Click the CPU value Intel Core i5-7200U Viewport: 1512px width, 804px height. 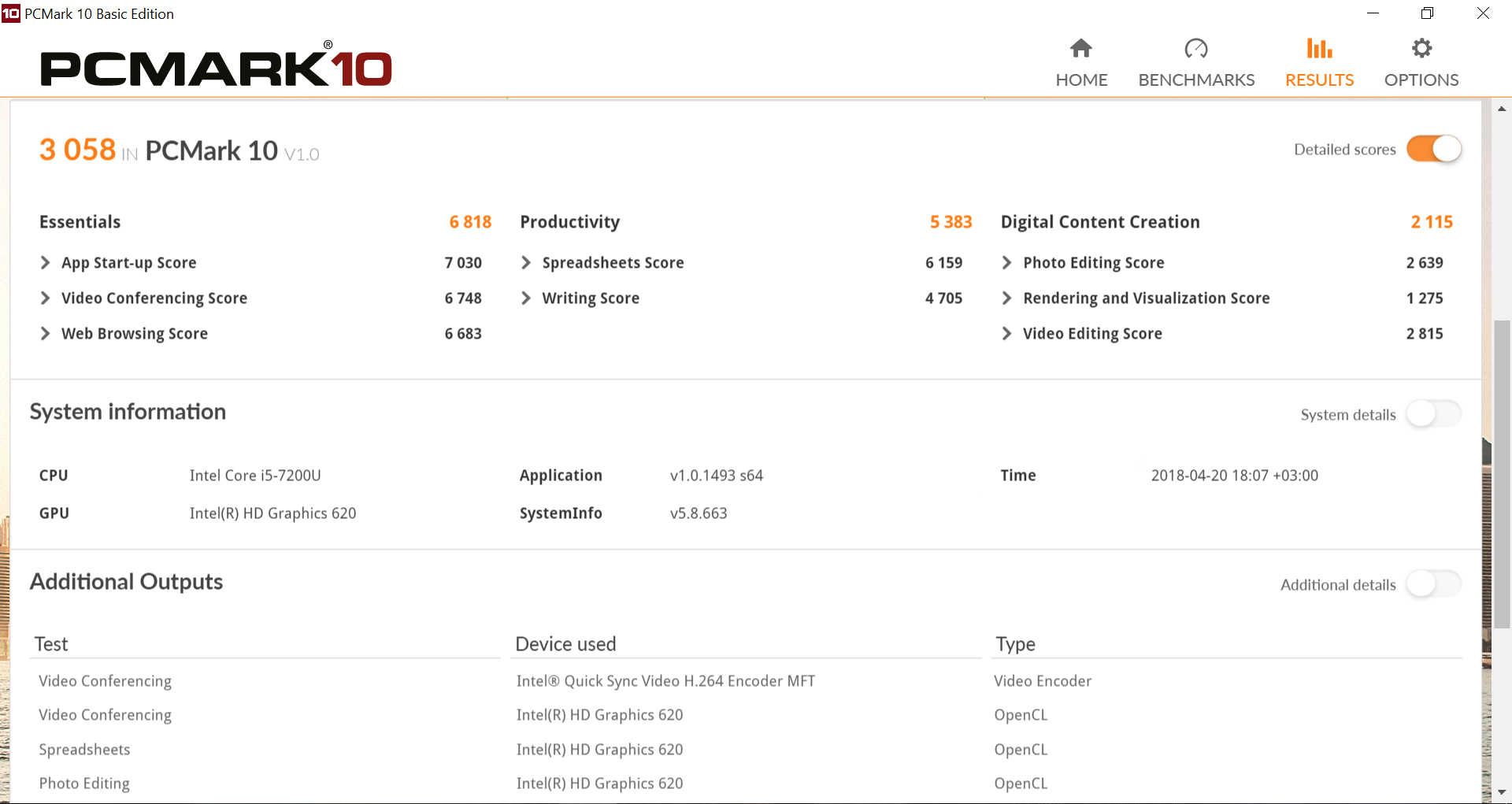(x=255, y=476)
